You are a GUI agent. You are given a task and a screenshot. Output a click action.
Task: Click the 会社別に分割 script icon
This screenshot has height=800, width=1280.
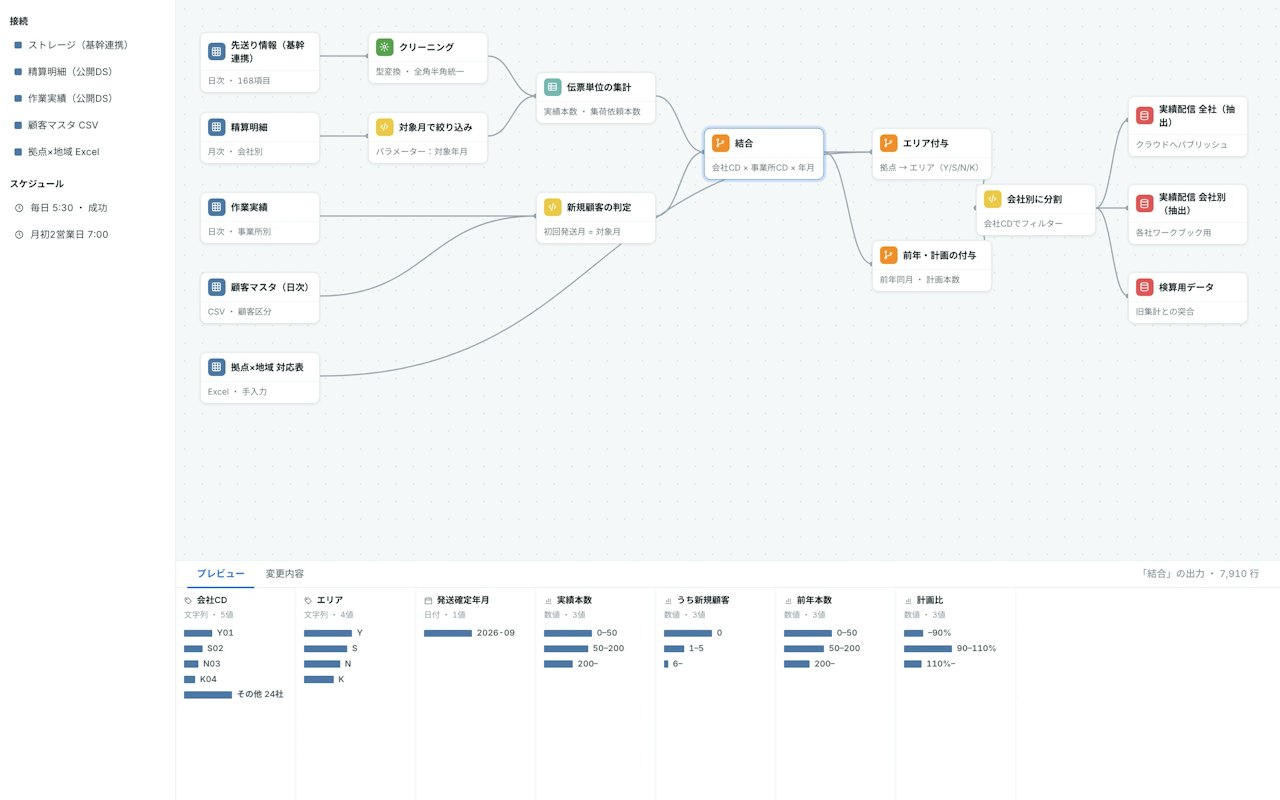click(x=992, y=199)
